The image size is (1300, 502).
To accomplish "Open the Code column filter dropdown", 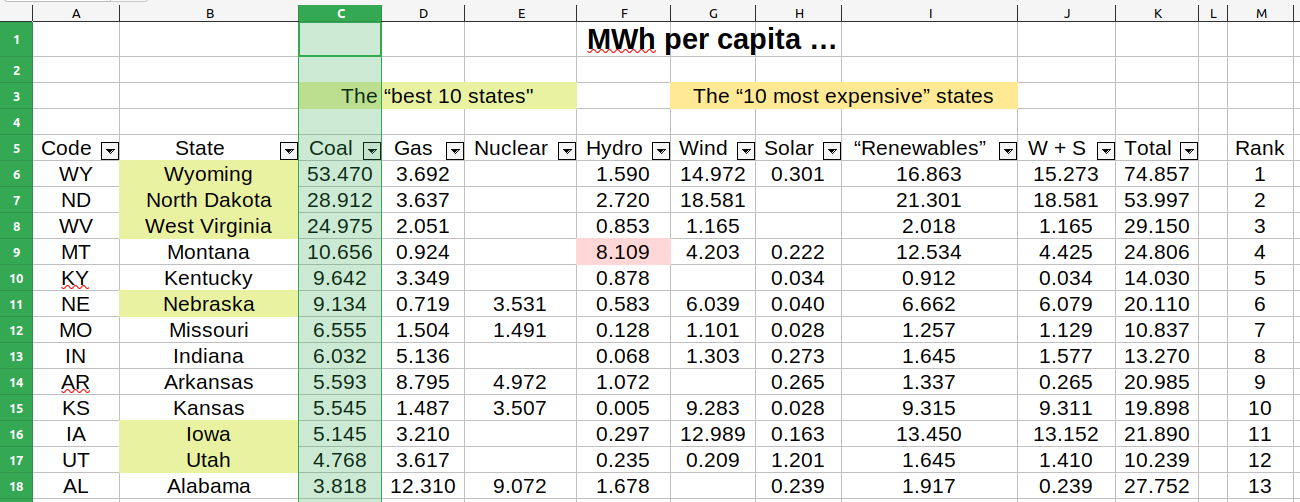I will [110, 150].
